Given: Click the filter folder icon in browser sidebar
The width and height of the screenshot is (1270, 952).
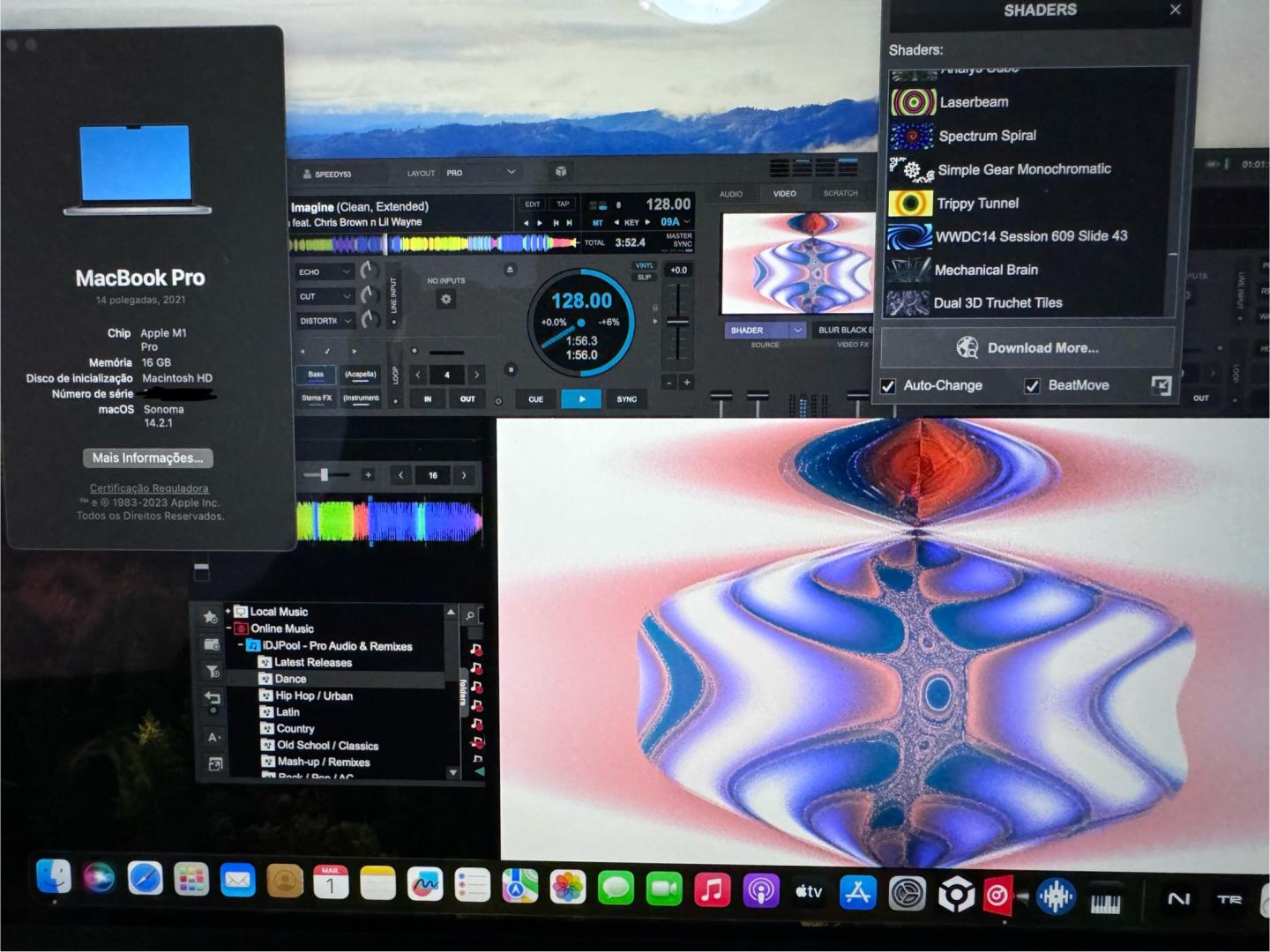Looking at the screenshot, I should 213,672.
